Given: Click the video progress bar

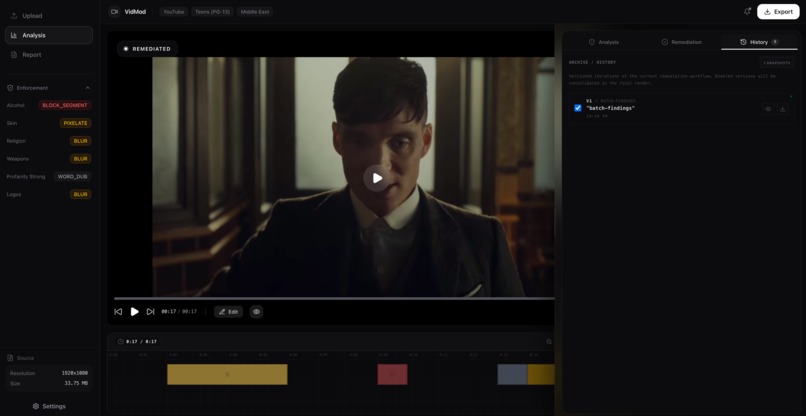Looking at the screenshot, I should coord(334,298).
